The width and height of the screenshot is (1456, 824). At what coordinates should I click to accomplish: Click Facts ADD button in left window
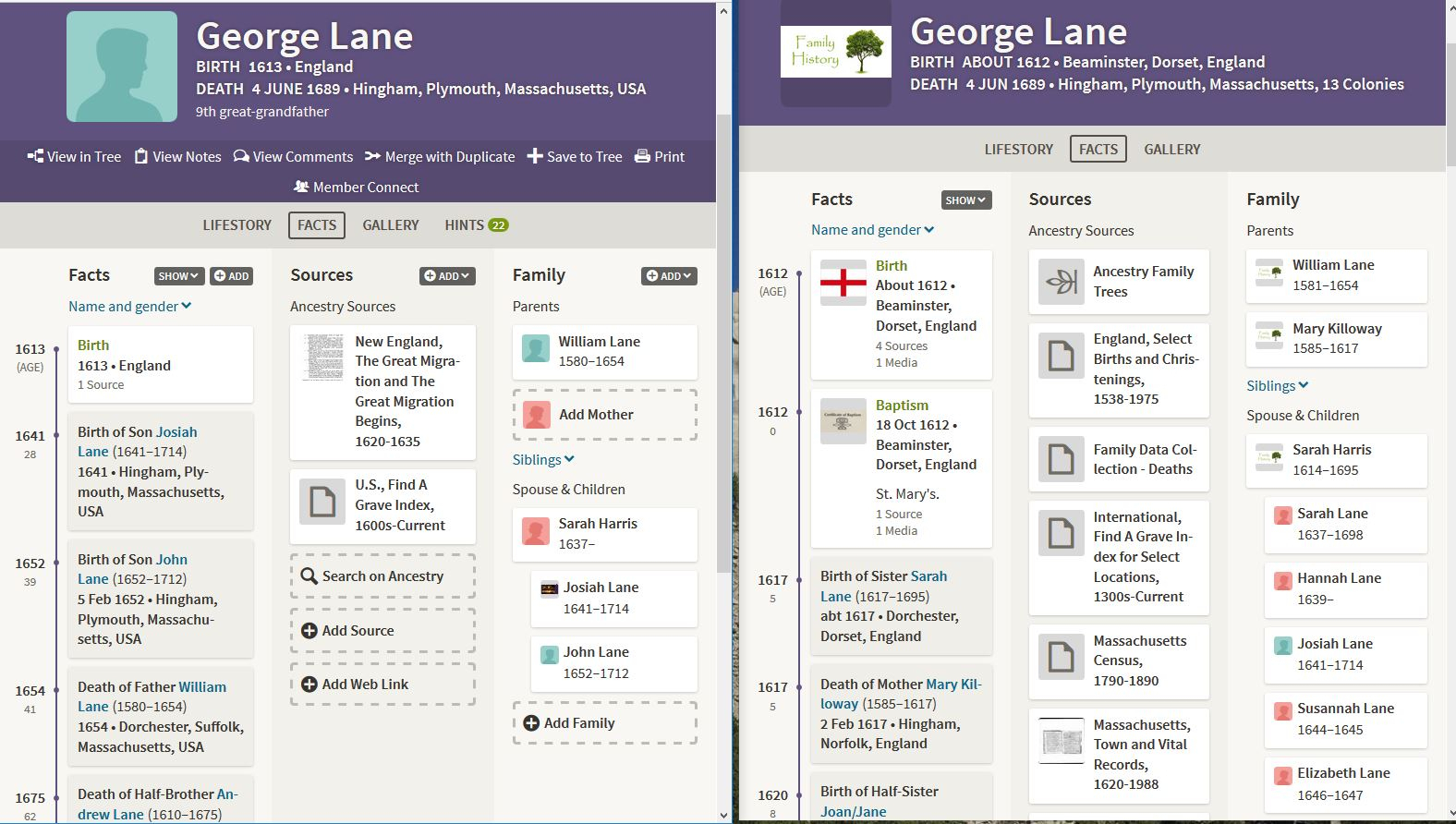tap(231, 276)
